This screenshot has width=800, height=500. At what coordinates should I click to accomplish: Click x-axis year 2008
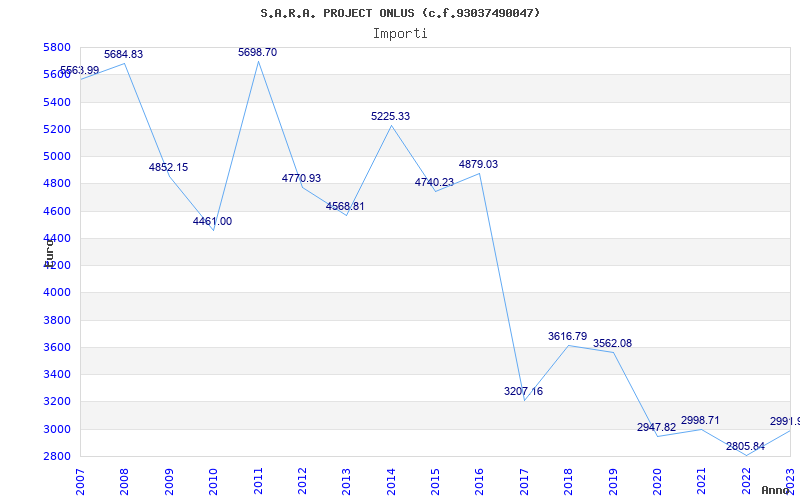[124, 482]
